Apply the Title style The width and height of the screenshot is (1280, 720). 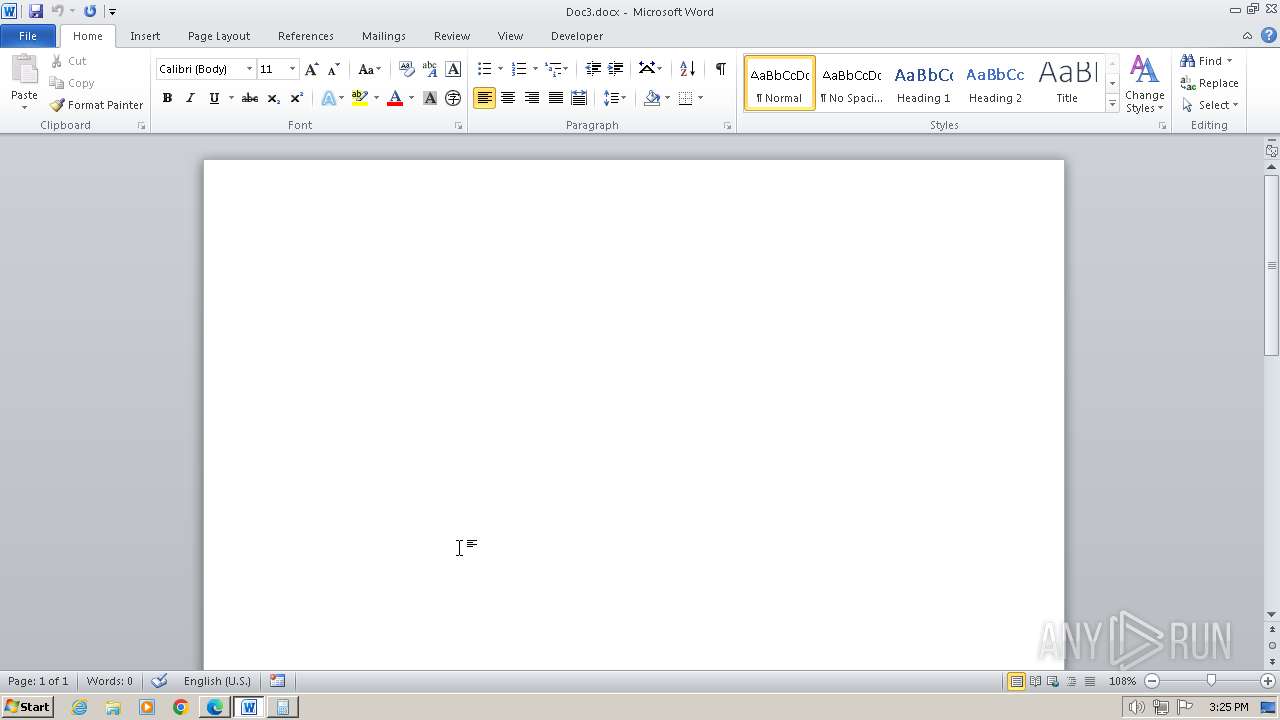[1067, 83]
